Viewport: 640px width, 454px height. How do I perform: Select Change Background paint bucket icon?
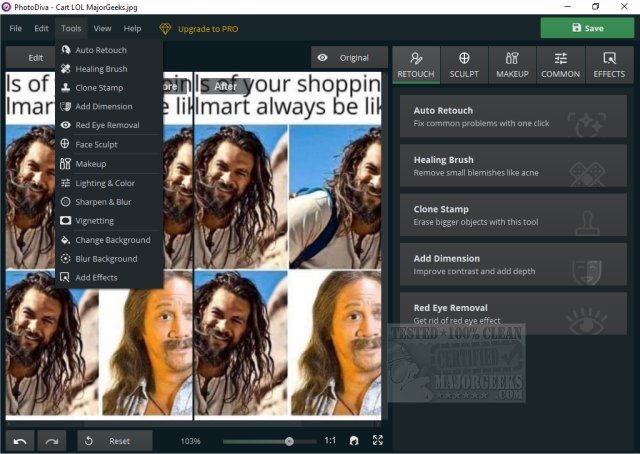click(65, 240)
